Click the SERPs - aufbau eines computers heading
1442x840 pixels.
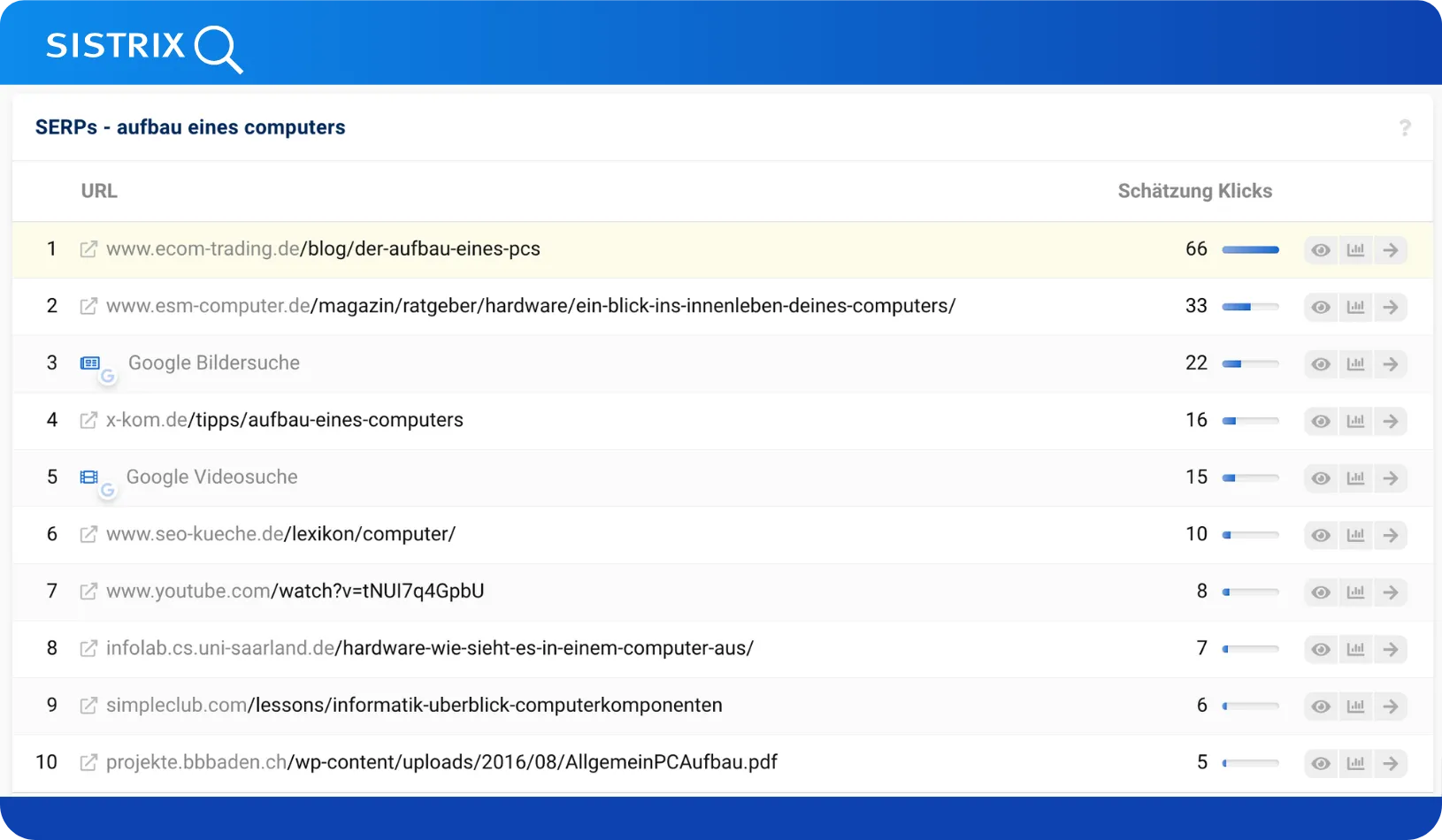coord(190,127)
